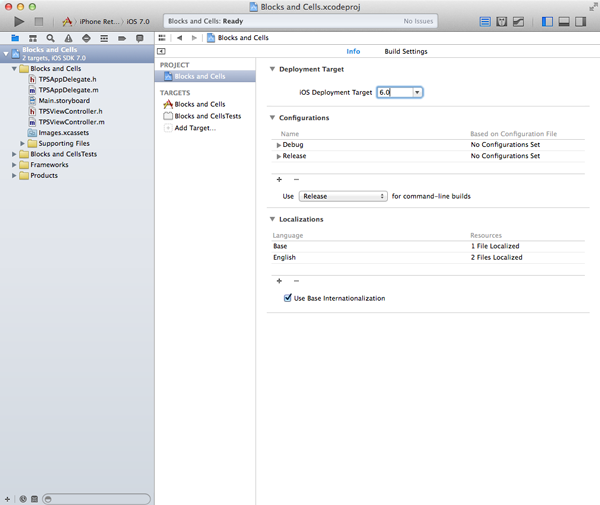Expand the Release configuration row
Image resolution: width=600 pixels, height=505 pixels.
tap(279, 156)
